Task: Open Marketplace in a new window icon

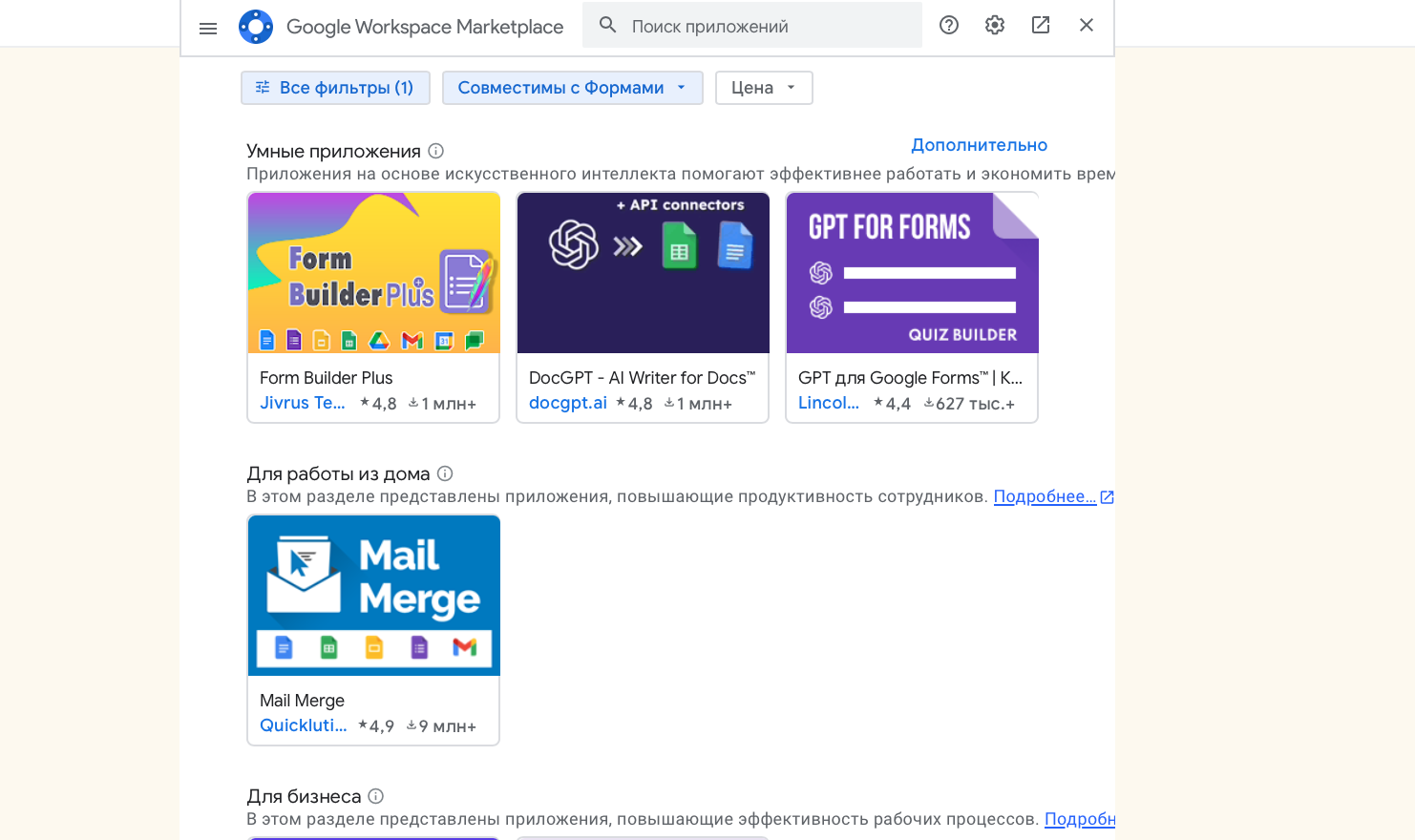Action: [1041, 25]
